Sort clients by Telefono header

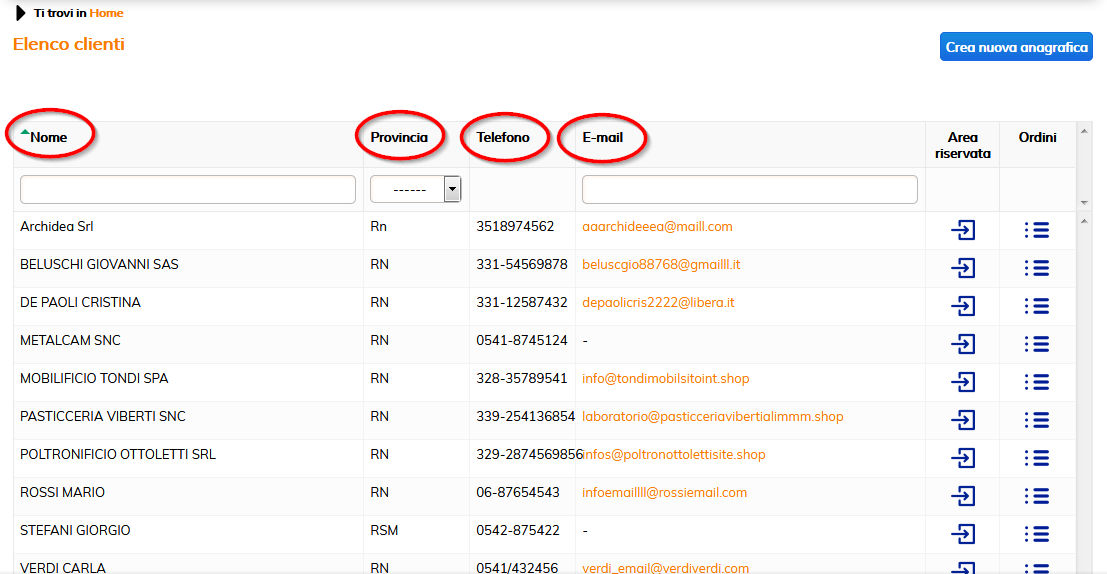[503, 137]
